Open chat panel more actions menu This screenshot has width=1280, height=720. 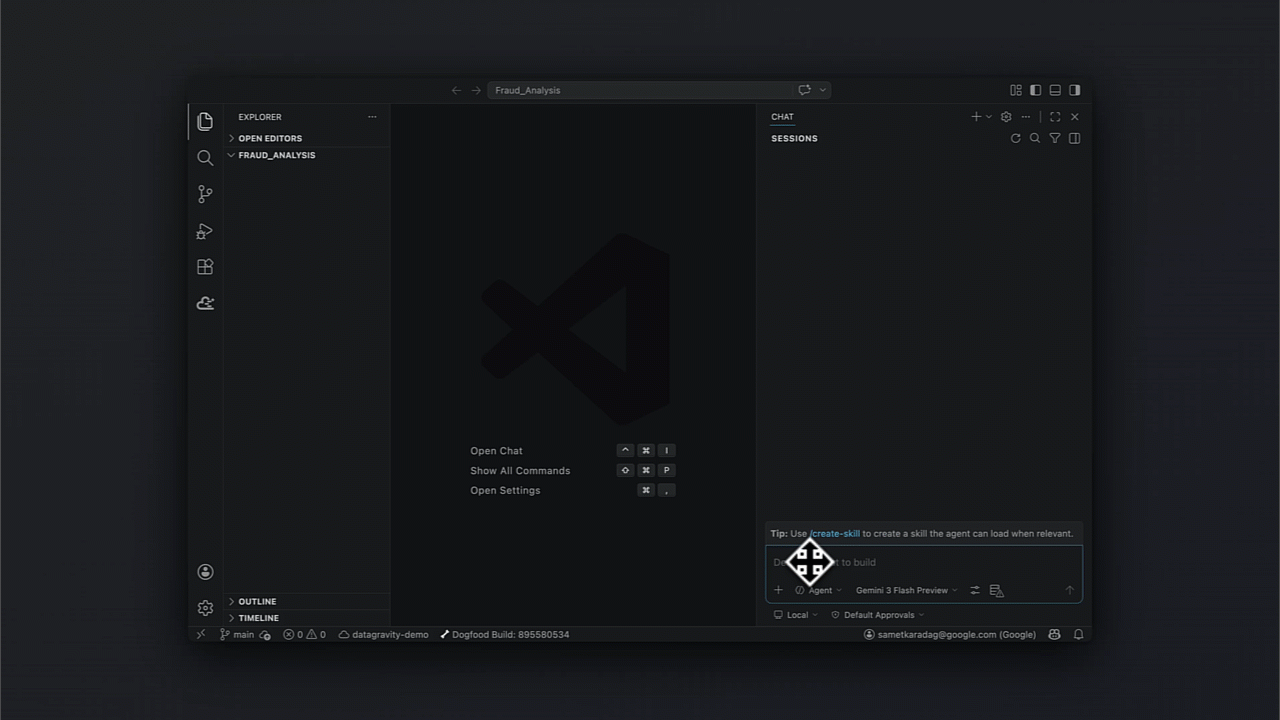(1025, 117)
